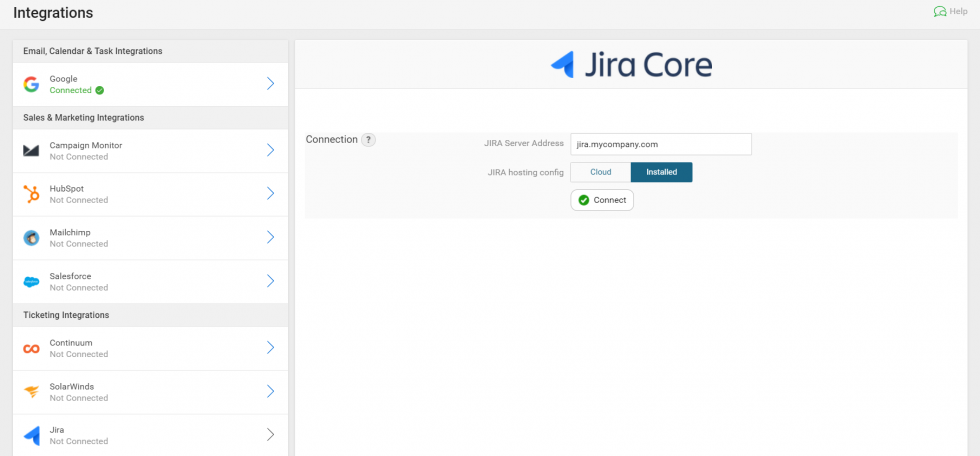Click the green Connected checkmark under Google
The height and width of the screenshot is (456, 980).
point(99,91)
